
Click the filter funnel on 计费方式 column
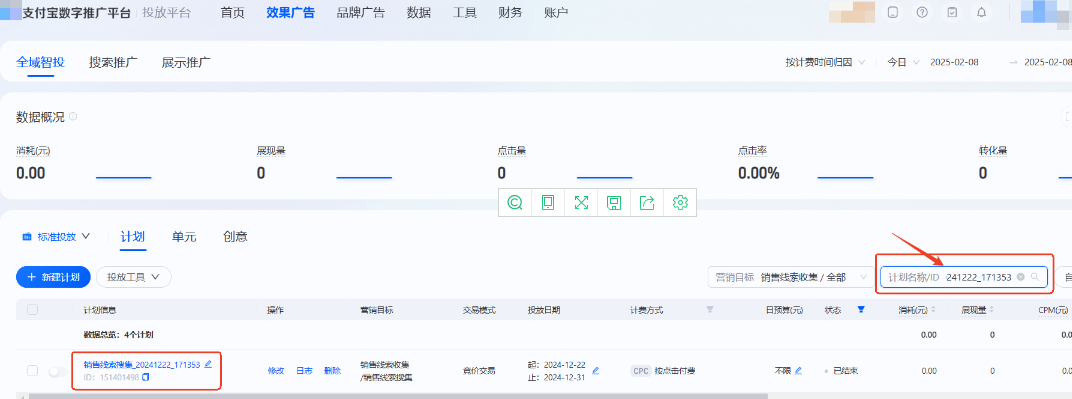point(710,309)
